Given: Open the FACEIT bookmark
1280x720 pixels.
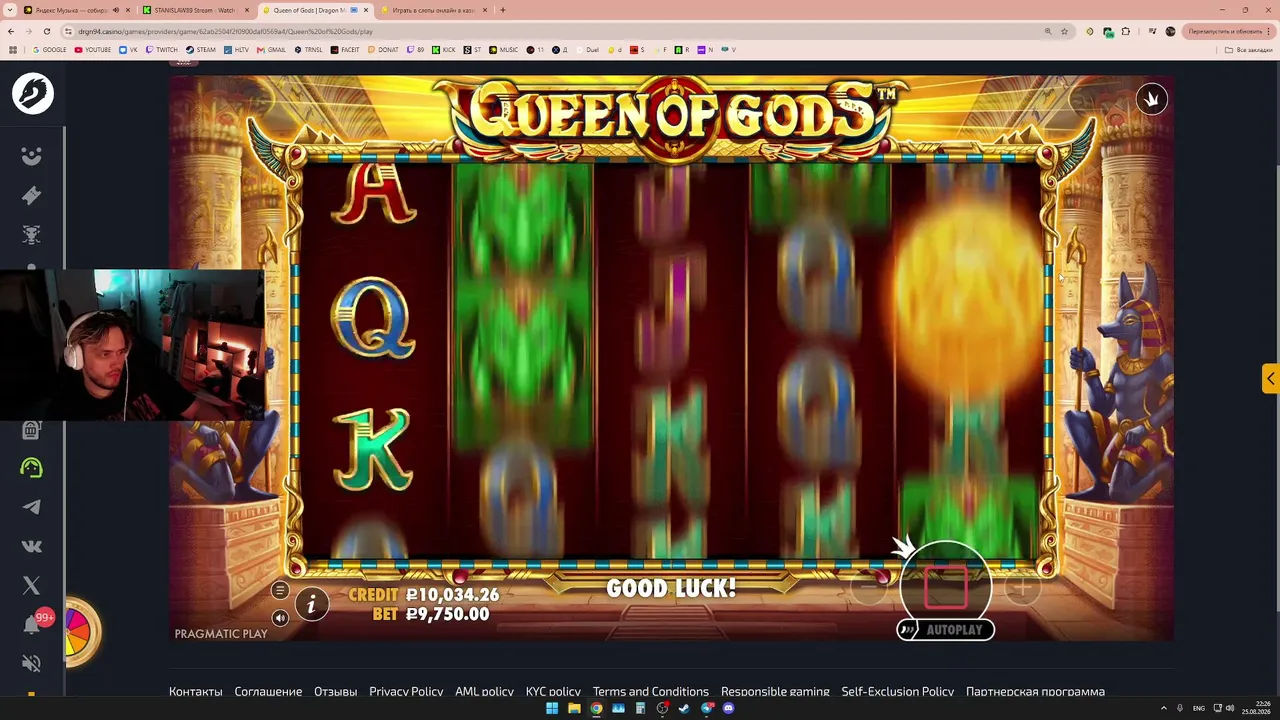Looking at the screenshot, I should (345, 50).
